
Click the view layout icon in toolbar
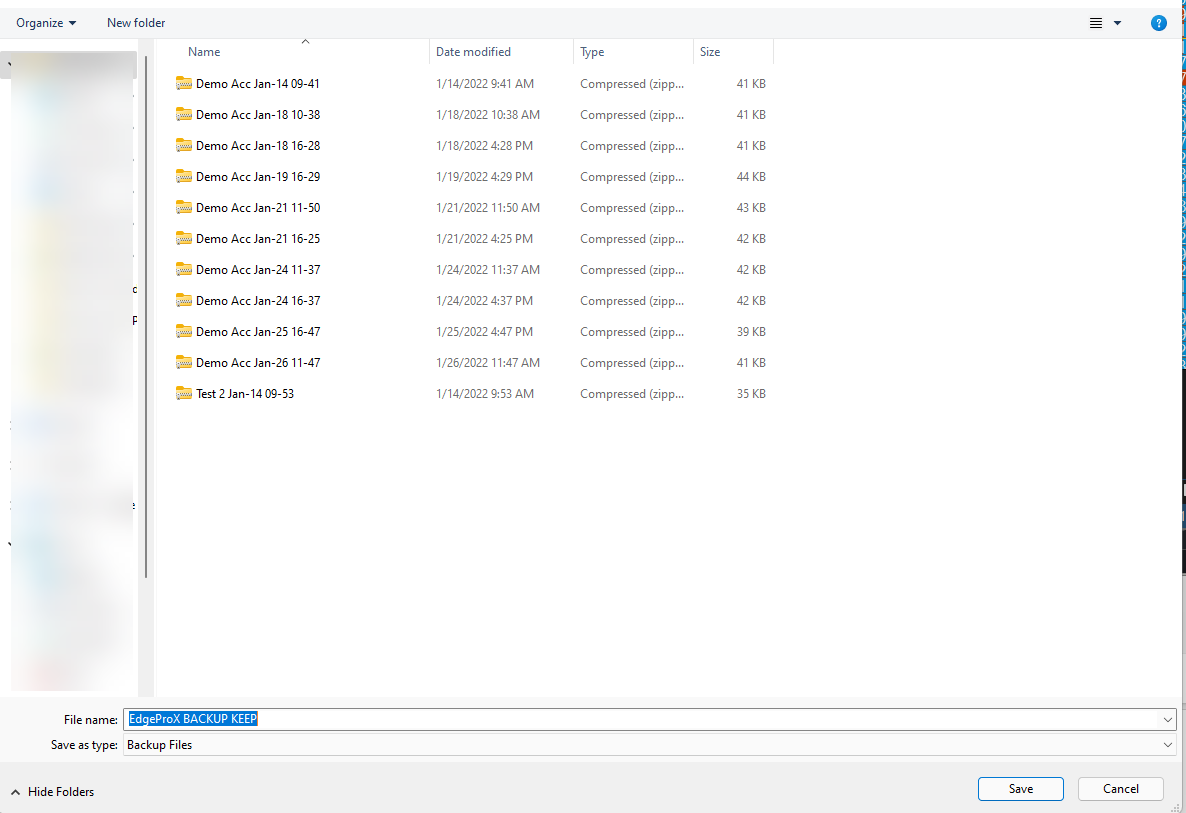click(x=1096, y=23)
